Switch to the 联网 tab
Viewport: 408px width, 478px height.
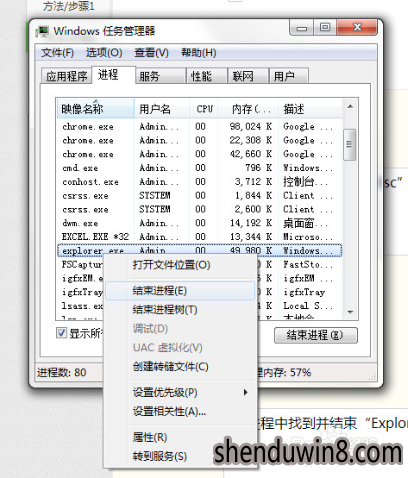(x=248, y=76)
